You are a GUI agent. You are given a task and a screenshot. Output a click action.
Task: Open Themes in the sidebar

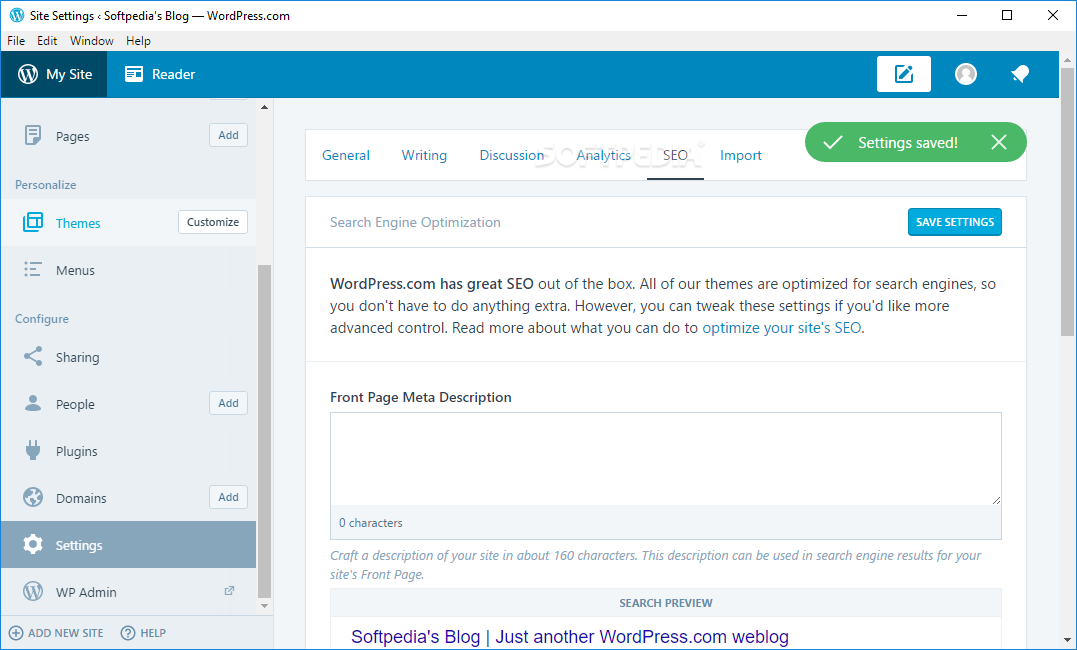78,223
